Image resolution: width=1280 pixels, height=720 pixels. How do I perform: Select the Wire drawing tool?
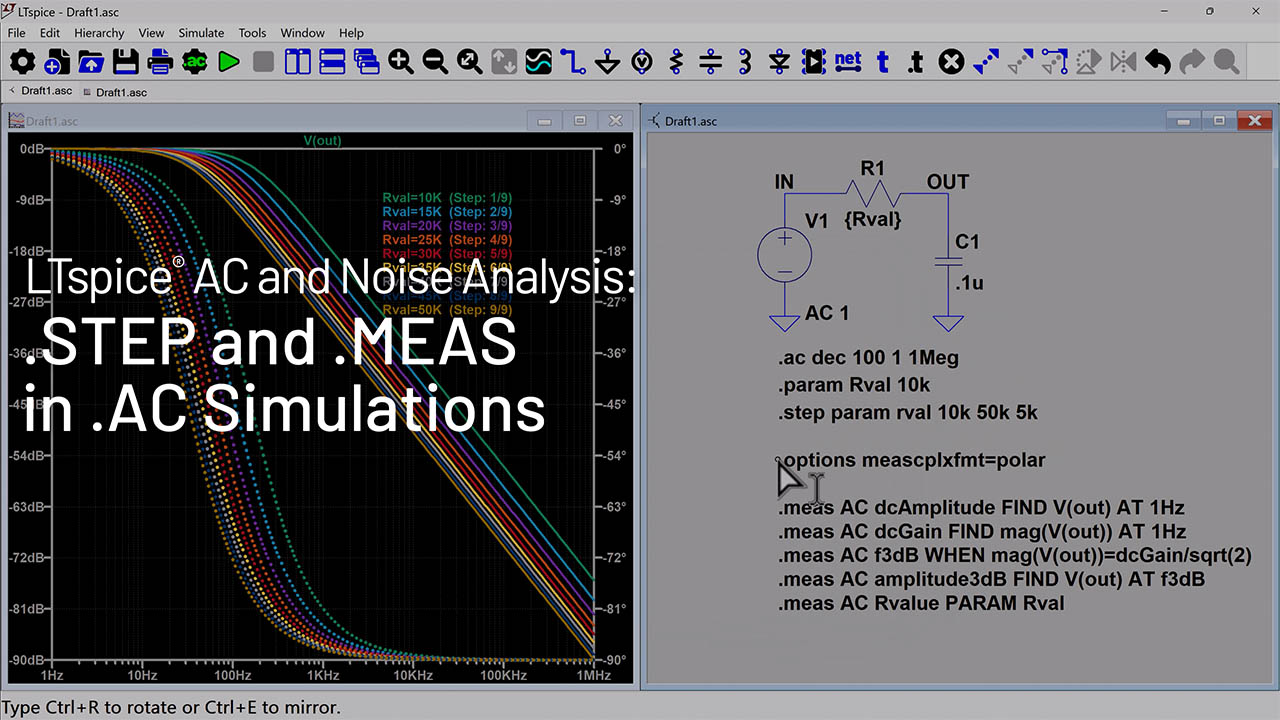coord(573,62)
